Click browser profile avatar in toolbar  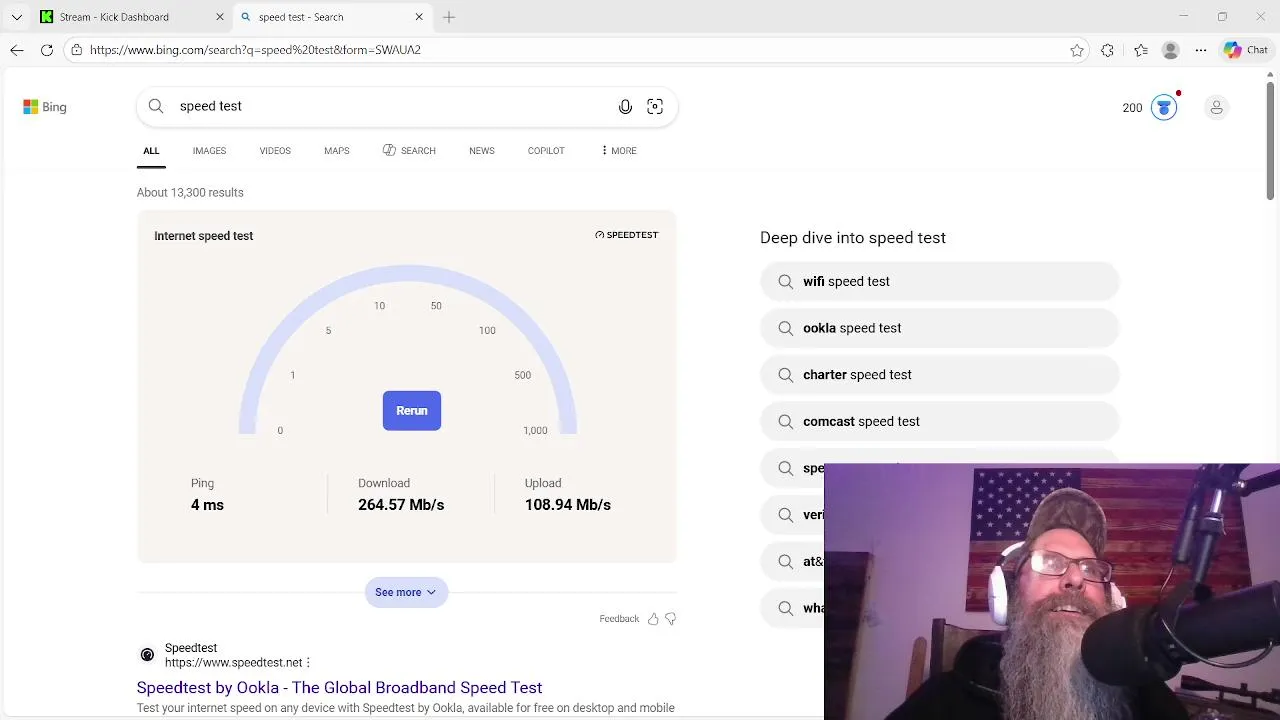(1171, 50)
